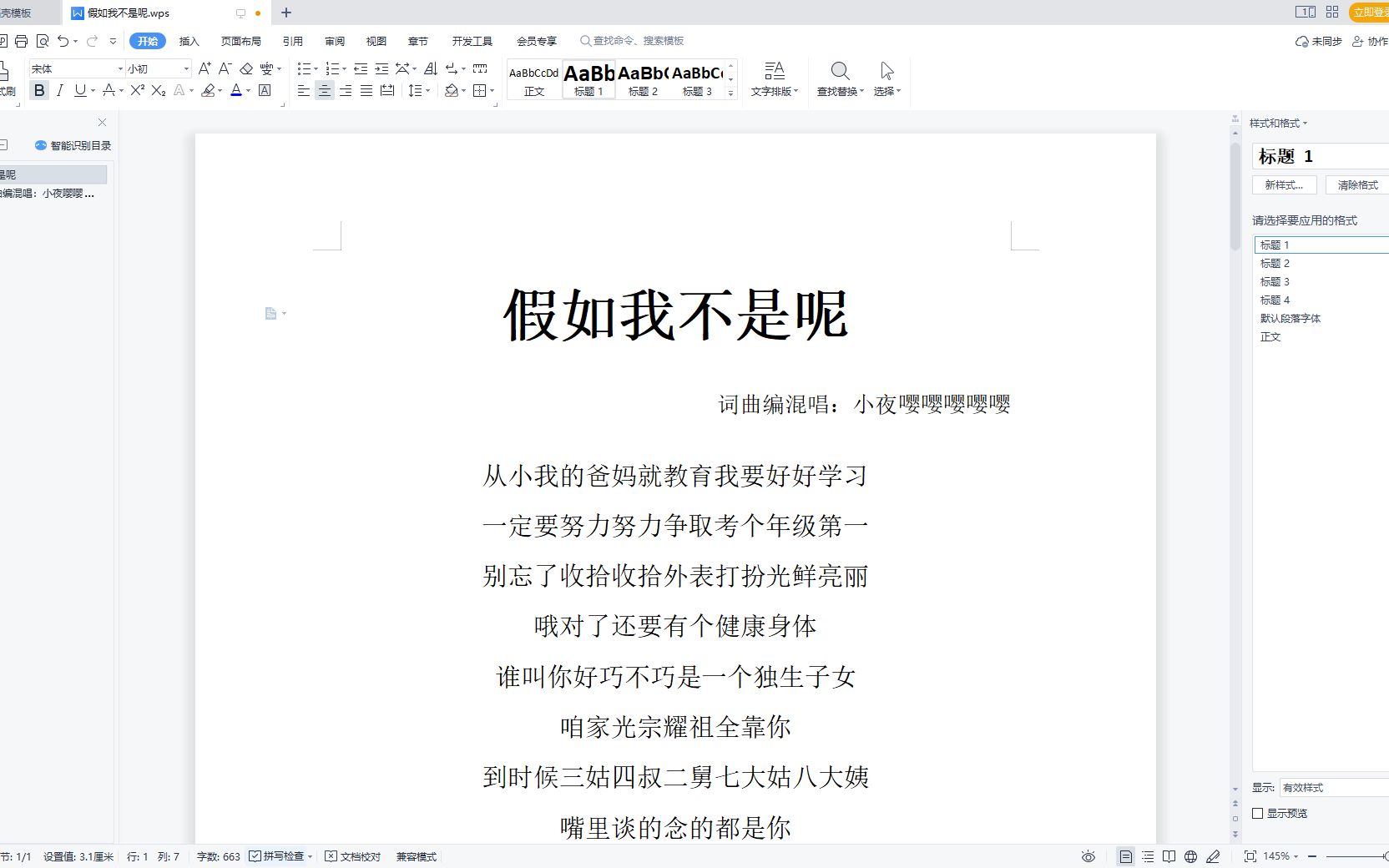
Task: Open the Line spacing dropdown
Action: [x=427, y=90]
